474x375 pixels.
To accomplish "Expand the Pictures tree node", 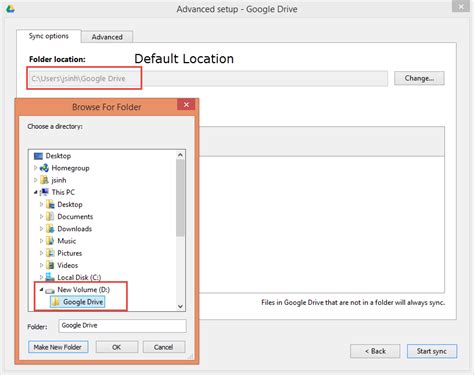I will (x=41, y=253).
